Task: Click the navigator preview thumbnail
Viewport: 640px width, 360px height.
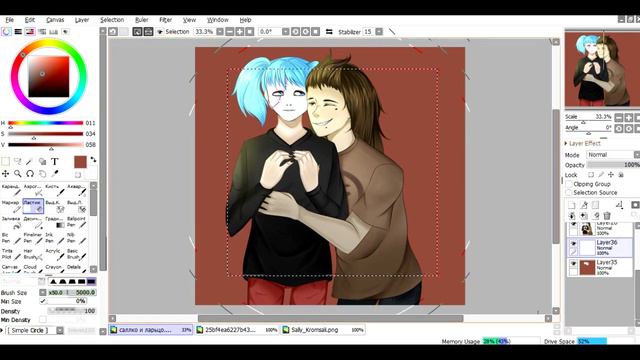Action: (602, 69)
